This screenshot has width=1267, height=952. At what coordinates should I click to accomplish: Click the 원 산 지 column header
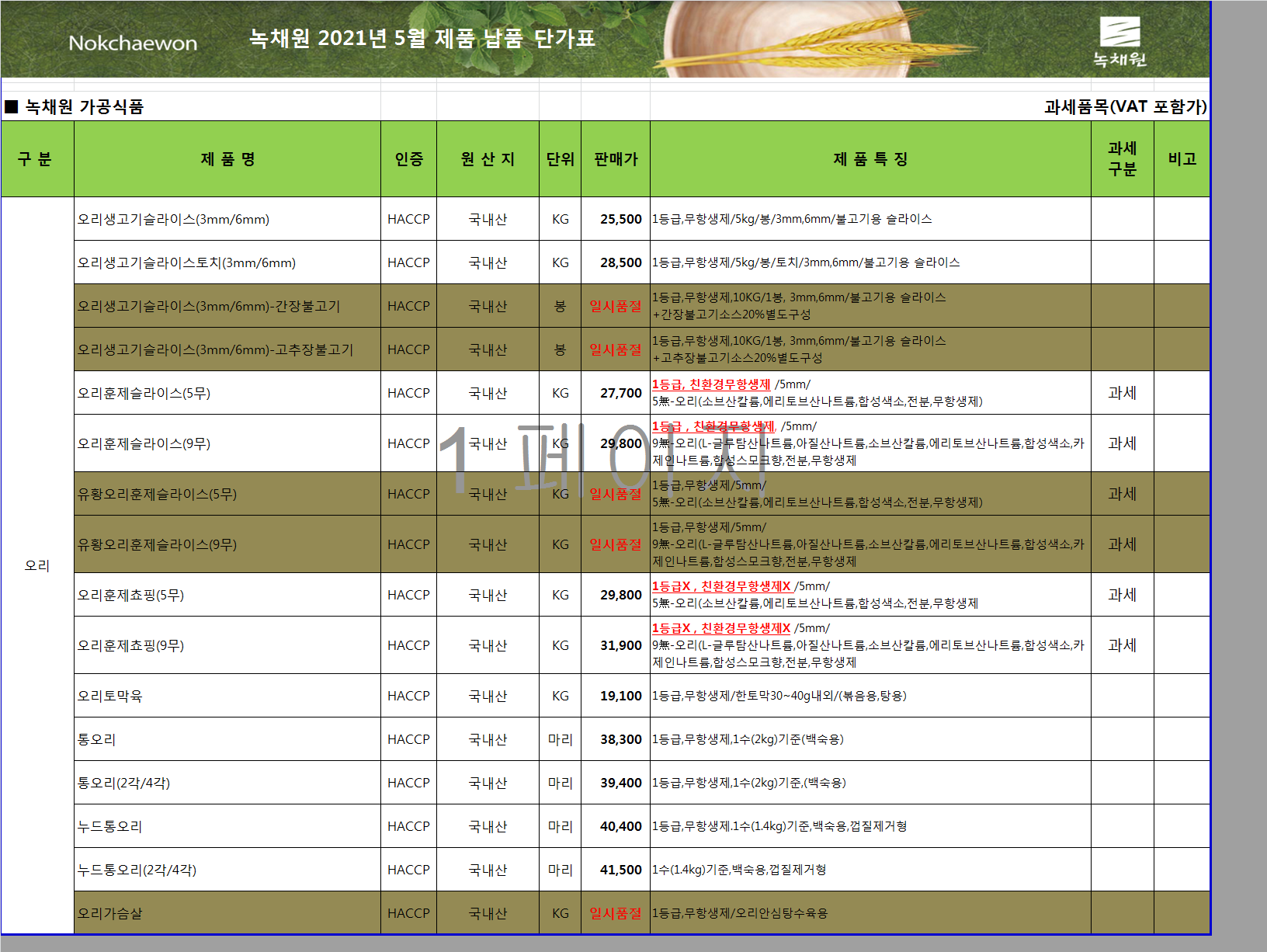pos(488,159)
